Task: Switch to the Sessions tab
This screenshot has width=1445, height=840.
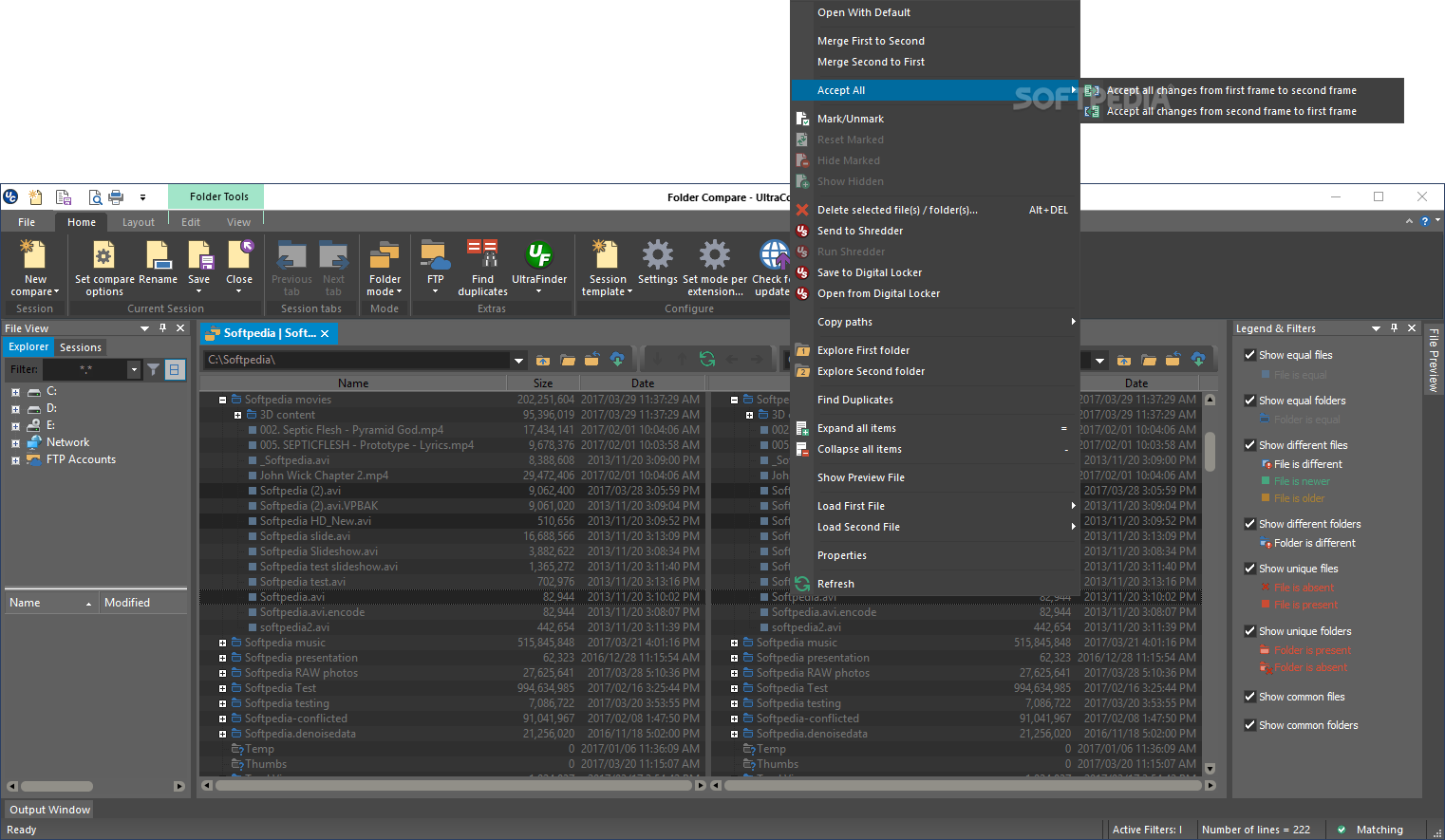Action: point(81,347)
